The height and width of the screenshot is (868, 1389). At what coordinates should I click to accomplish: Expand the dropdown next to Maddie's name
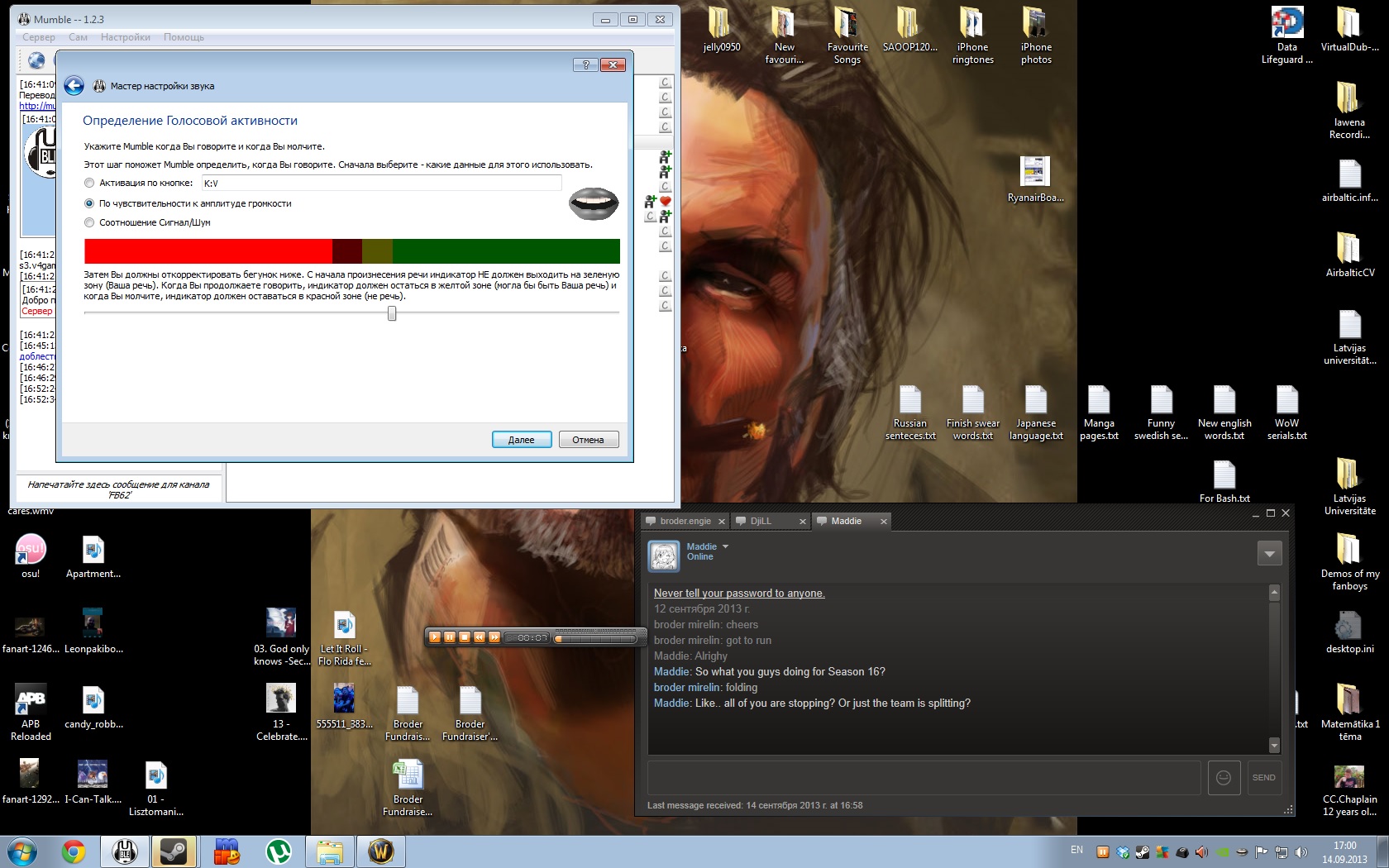pos(726,546)
